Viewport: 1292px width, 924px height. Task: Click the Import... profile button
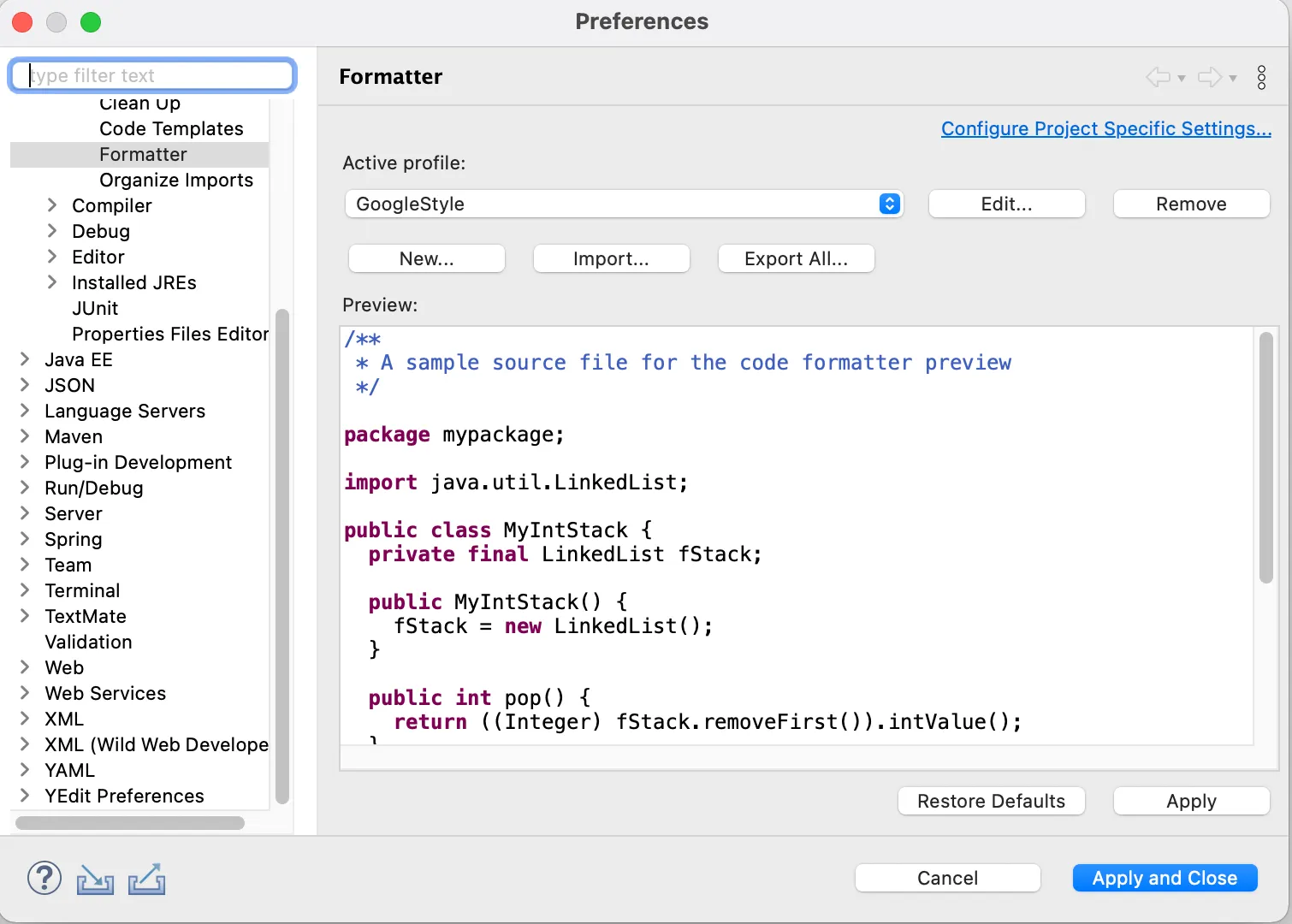pos(611,258)
